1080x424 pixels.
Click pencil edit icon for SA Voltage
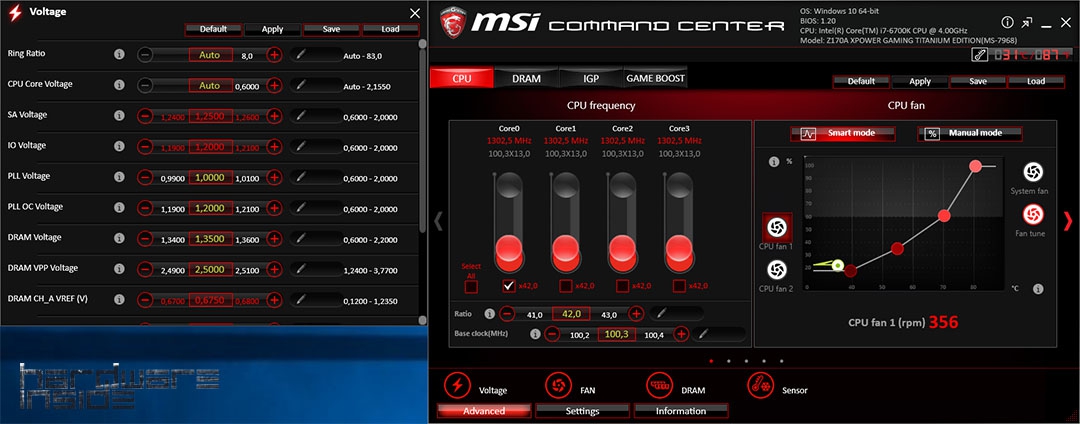(300, 116)
